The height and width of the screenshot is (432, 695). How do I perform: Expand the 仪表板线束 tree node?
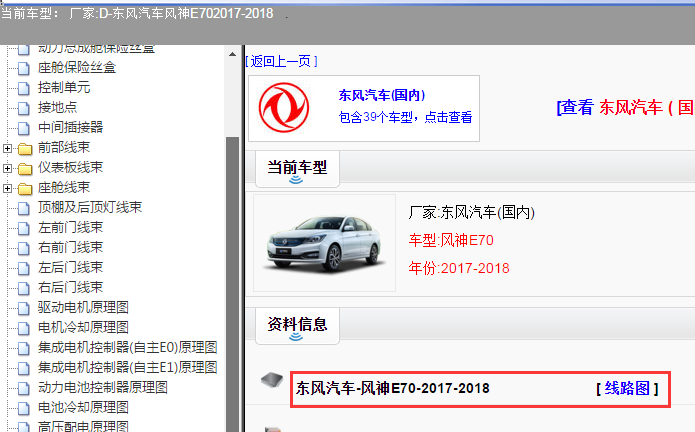(x=7, y=168)
